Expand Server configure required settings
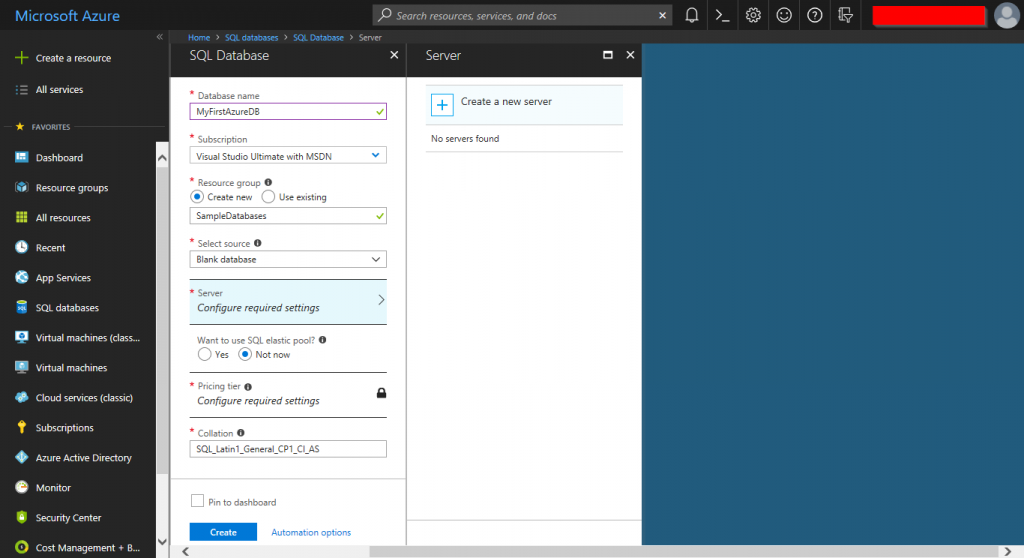1024x558 pixels. point(288,301)
